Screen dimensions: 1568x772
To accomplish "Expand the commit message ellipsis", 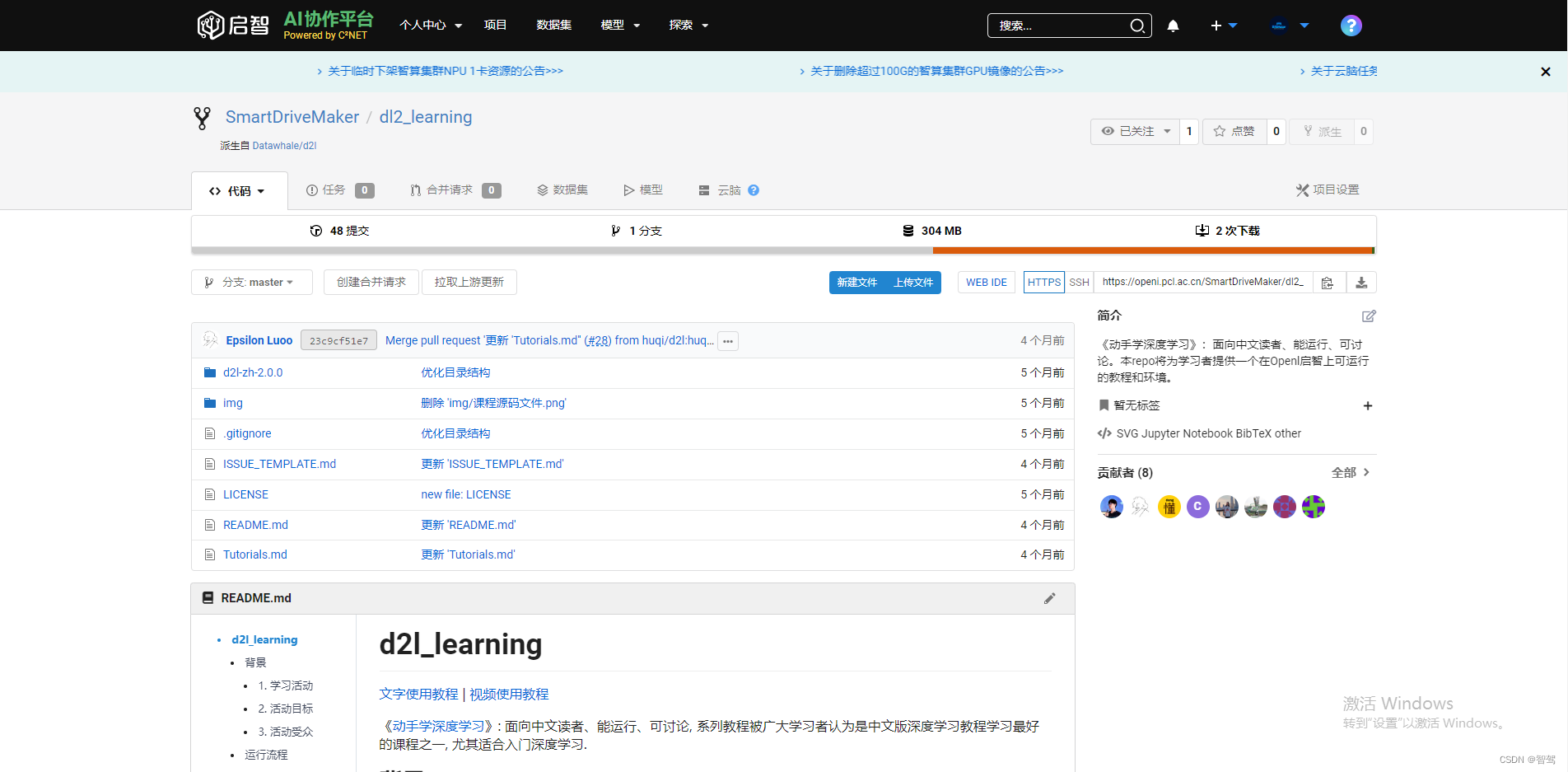I will pos(728,340).
